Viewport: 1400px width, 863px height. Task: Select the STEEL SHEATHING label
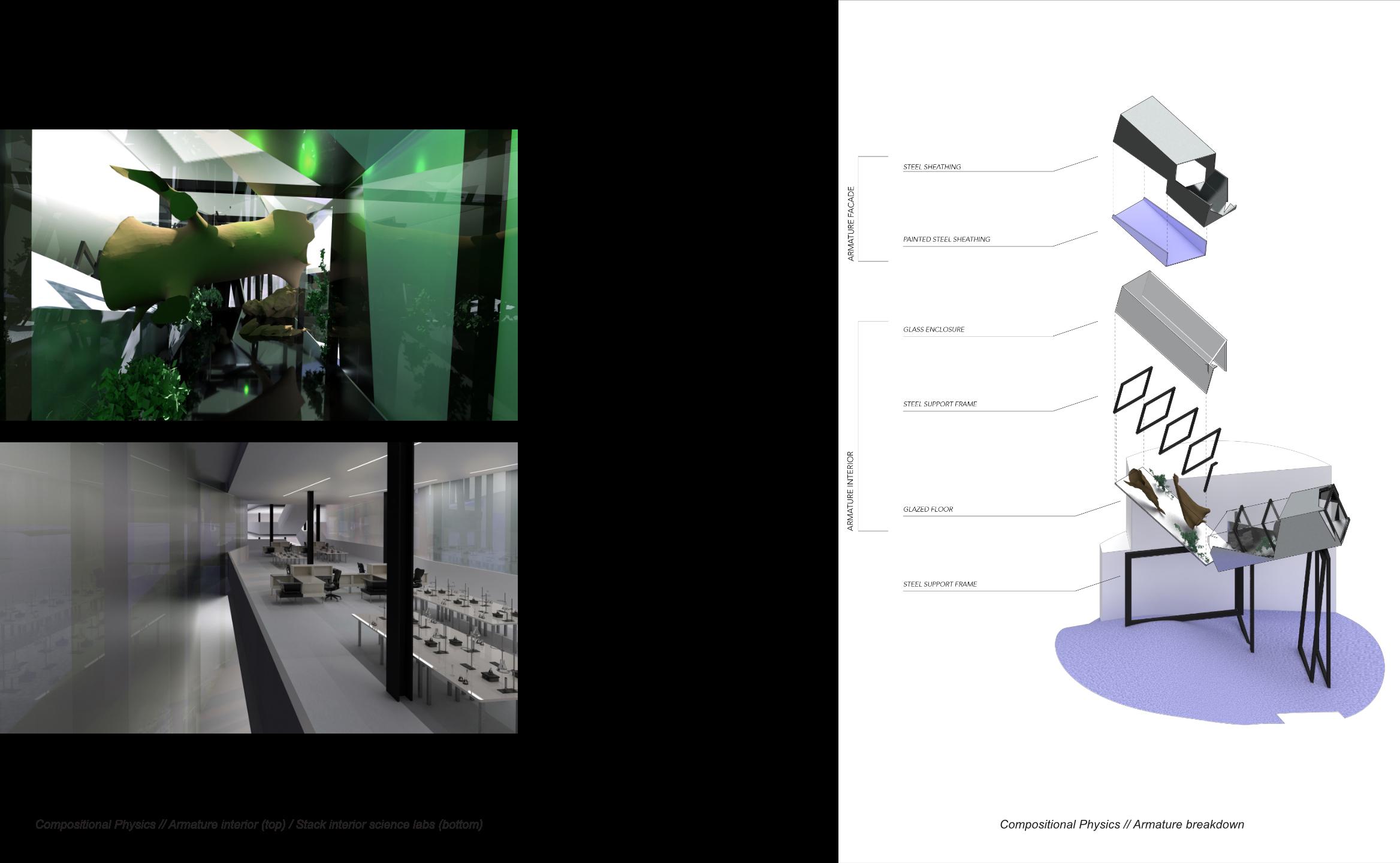(932, 167)
